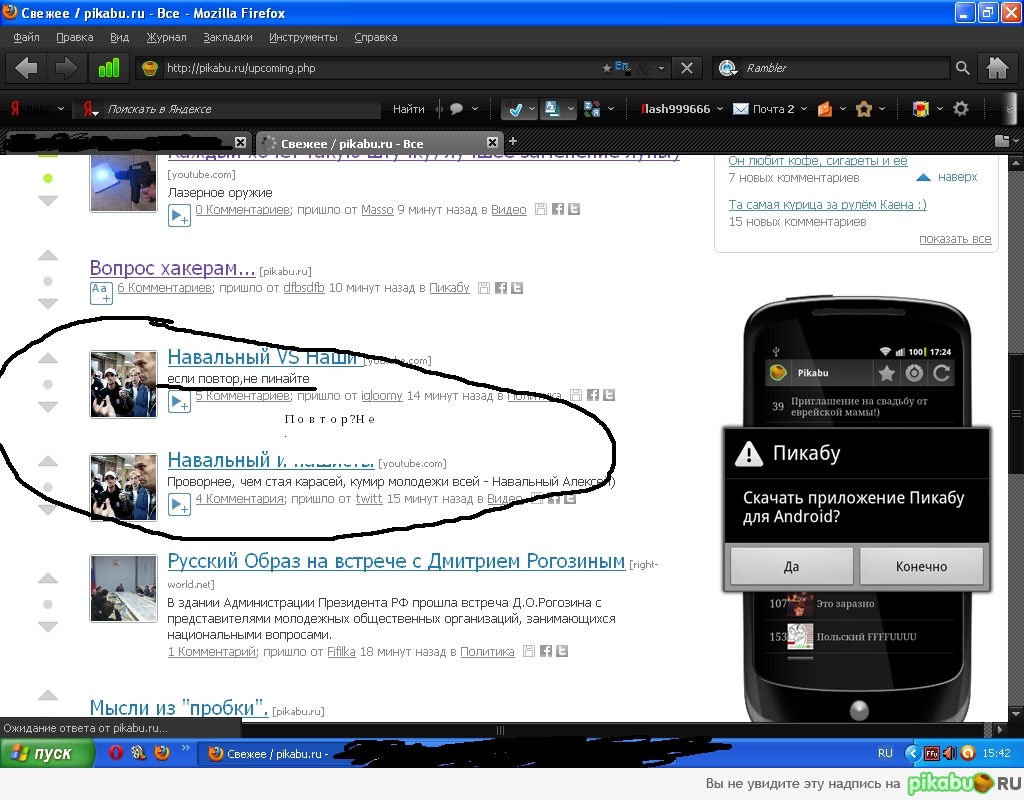Open the dropdown next to flash999666
This screenshot has width=1024, height=800.
coord(720,109)
